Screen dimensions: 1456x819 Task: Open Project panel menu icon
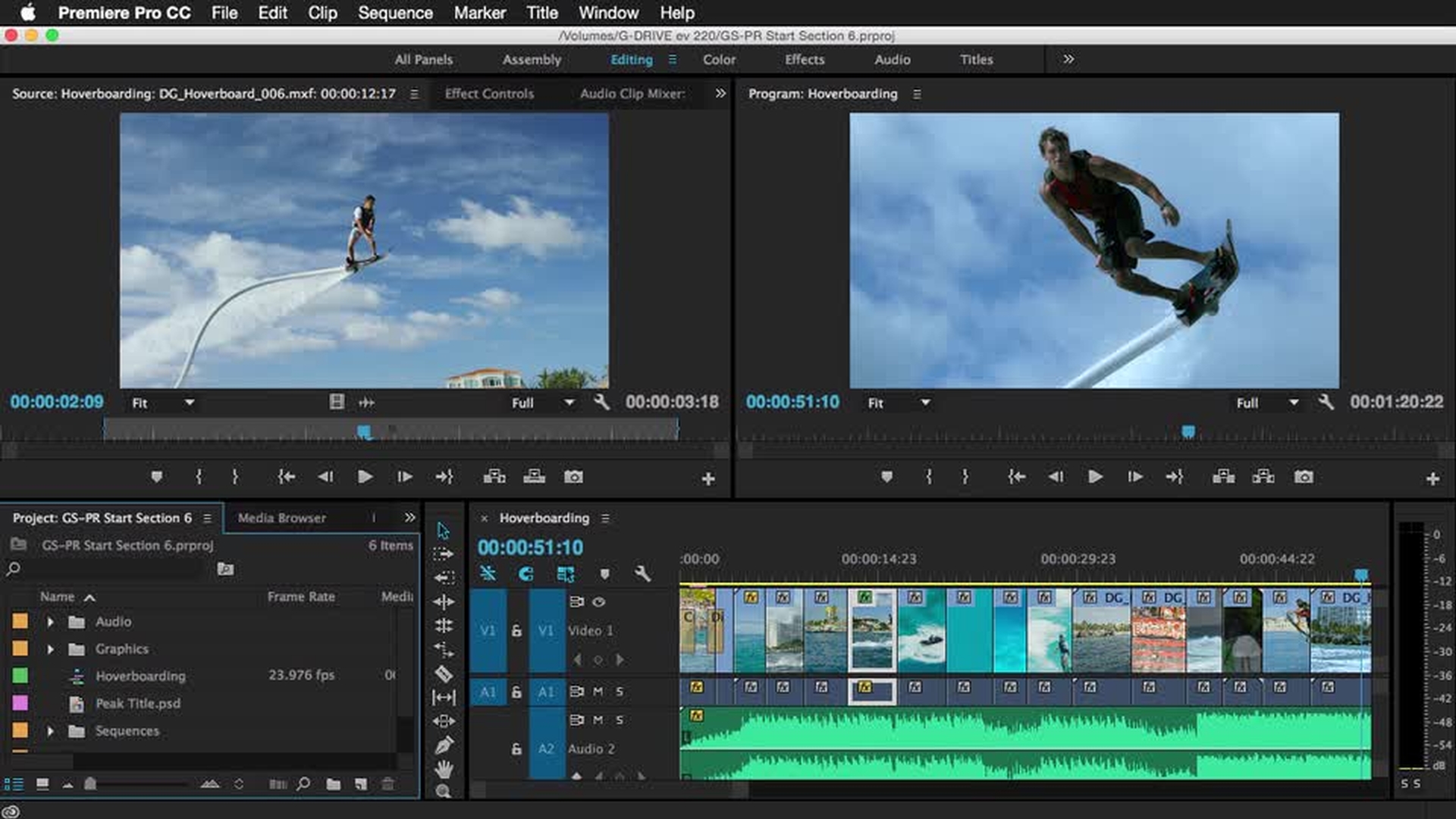point(207,519)
